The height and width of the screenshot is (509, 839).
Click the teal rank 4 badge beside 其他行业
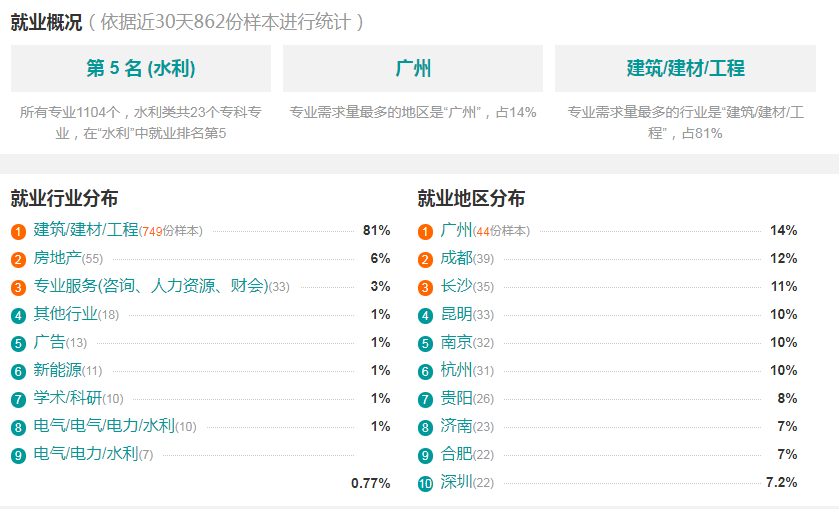tap(18, 315)
